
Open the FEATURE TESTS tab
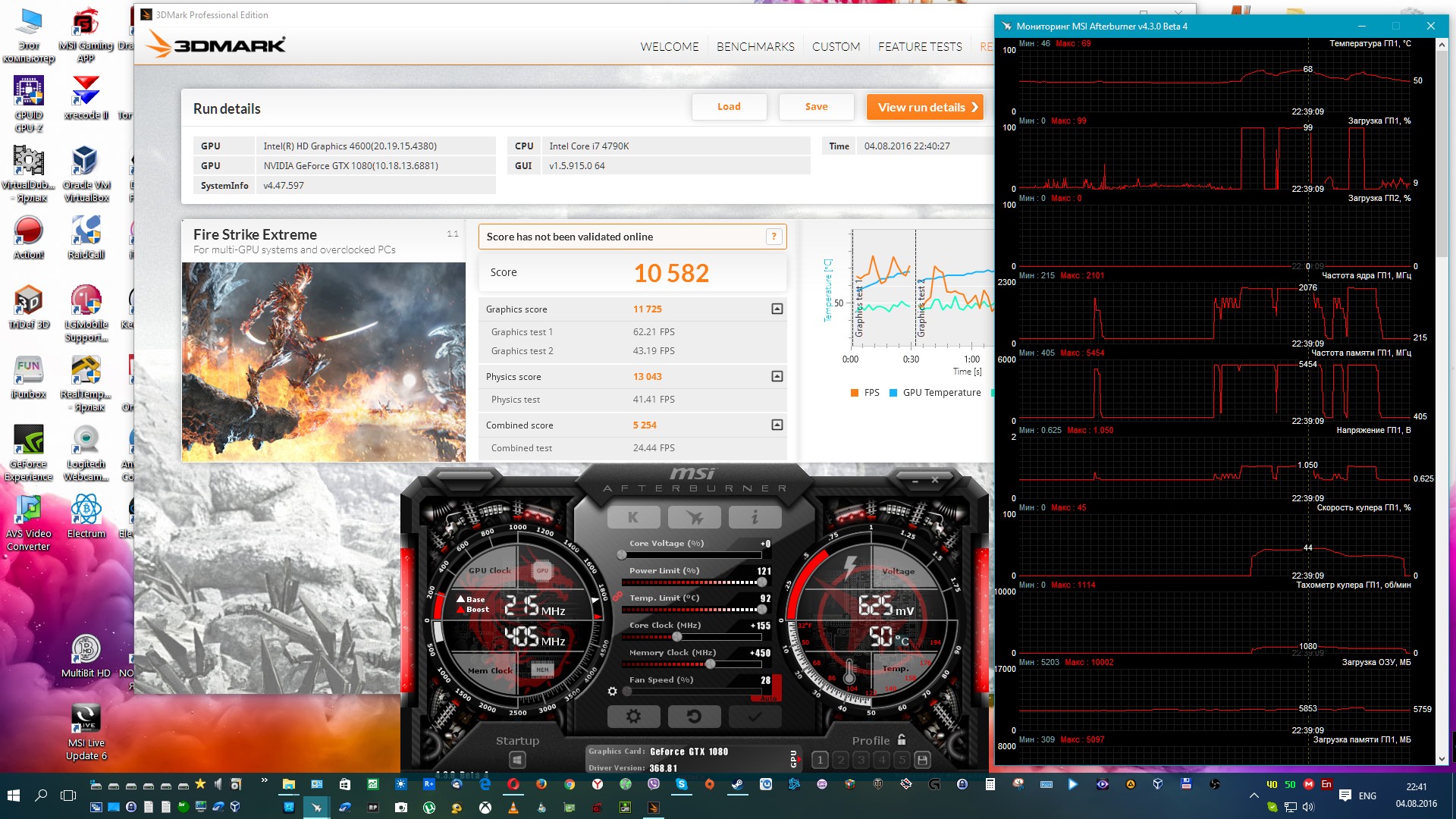(920, 46)
